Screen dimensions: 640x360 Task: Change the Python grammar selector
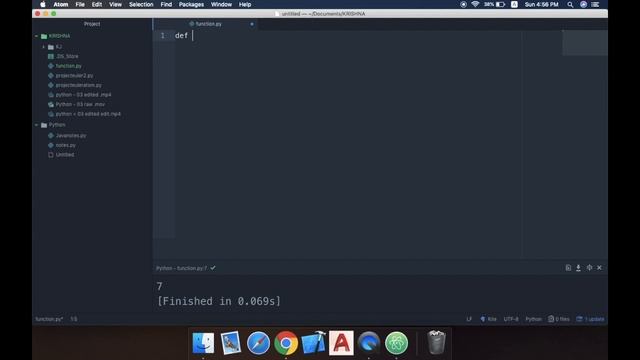533,319
